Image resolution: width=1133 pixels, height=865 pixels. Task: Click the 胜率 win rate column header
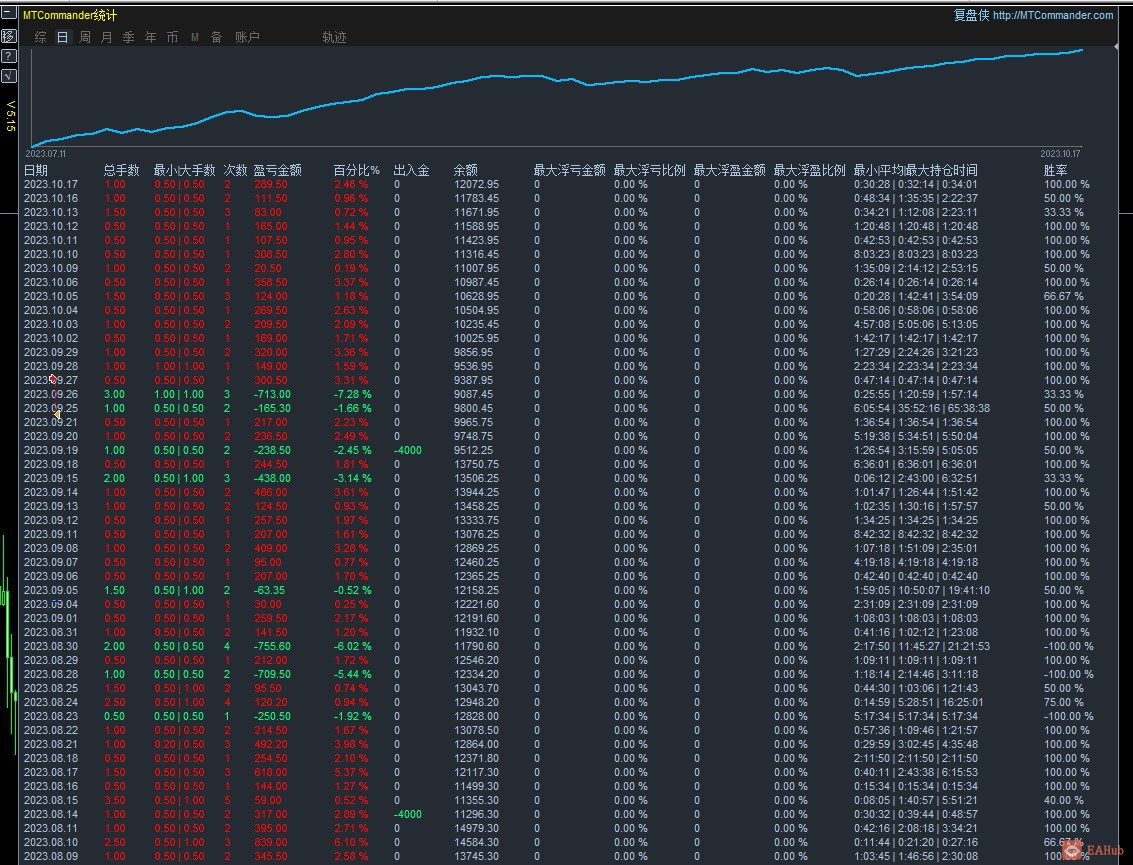click(x=1056, y=171)
